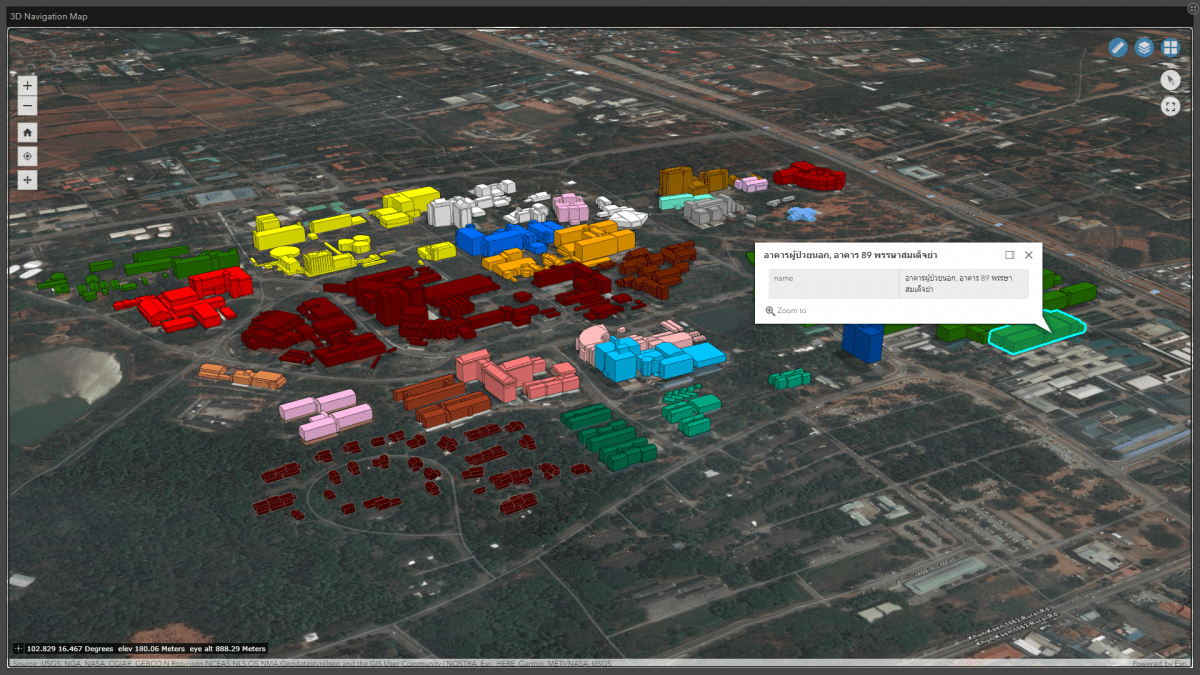
Task: Click the widget controller icon in title bar
Action: click(x=1192, y=9)
